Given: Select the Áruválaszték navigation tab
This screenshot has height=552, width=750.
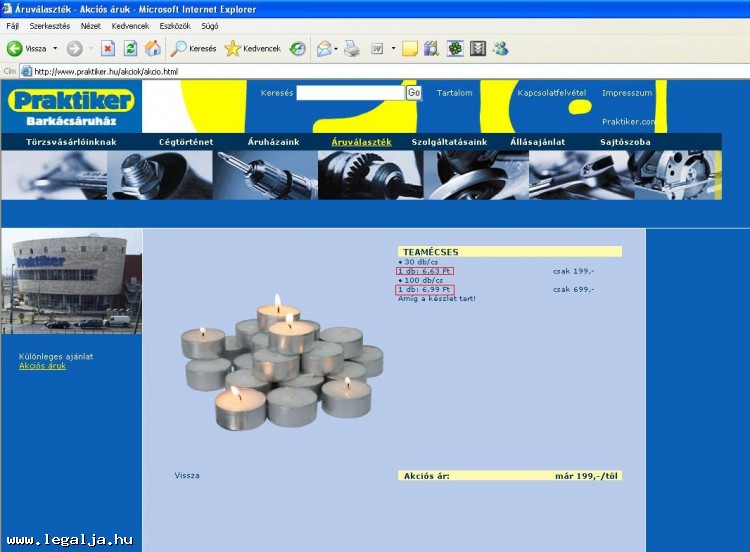Looking at the screenshot, I should [x=361, y=142].
